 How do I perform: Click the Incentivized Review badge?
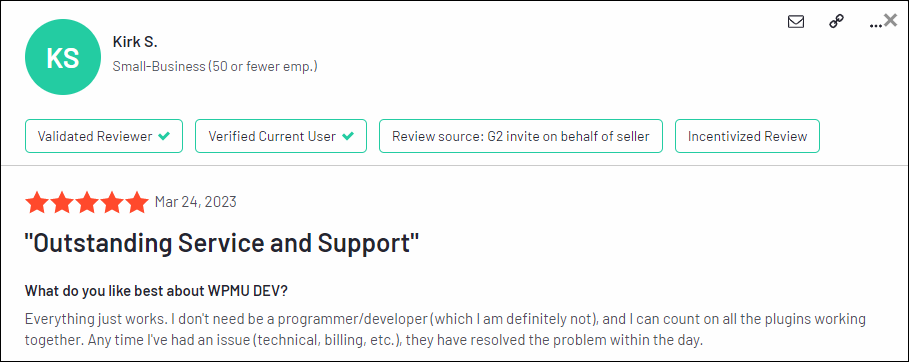[747, 136]
